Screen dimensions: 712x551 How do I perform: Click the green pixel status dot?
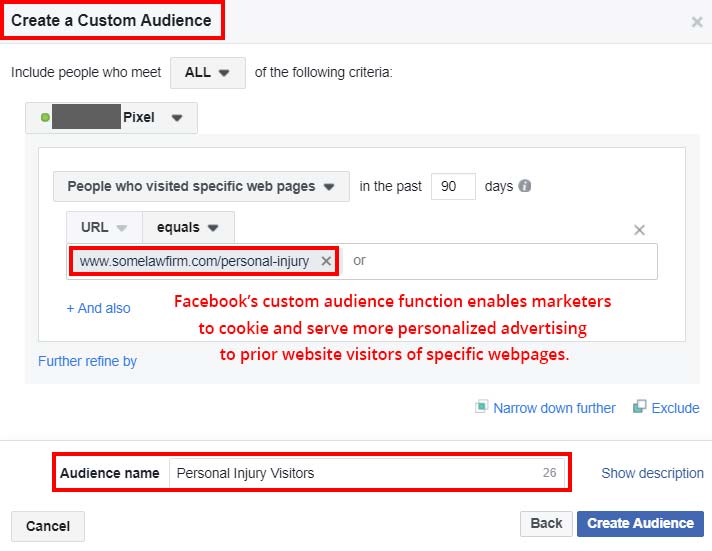[x=45, y=117]
